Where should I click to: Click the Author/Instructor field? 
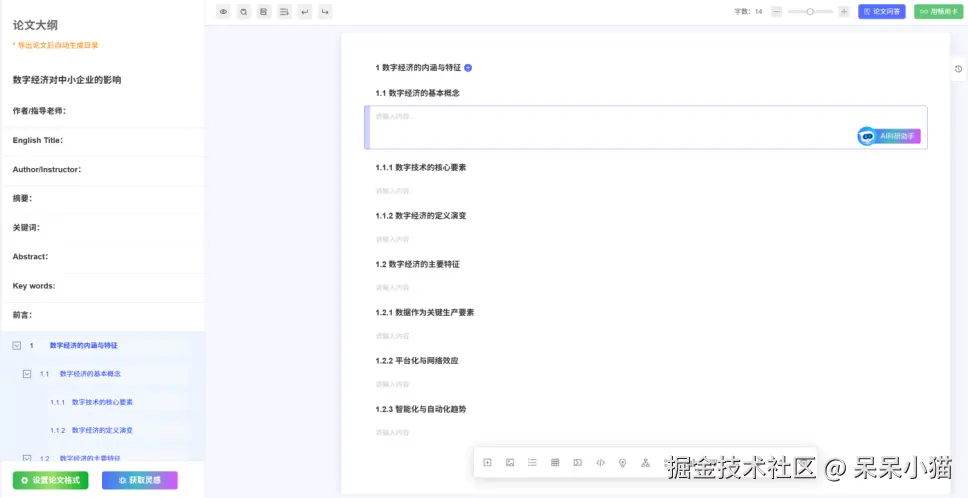pyautogui.click(x=103, y=169)
